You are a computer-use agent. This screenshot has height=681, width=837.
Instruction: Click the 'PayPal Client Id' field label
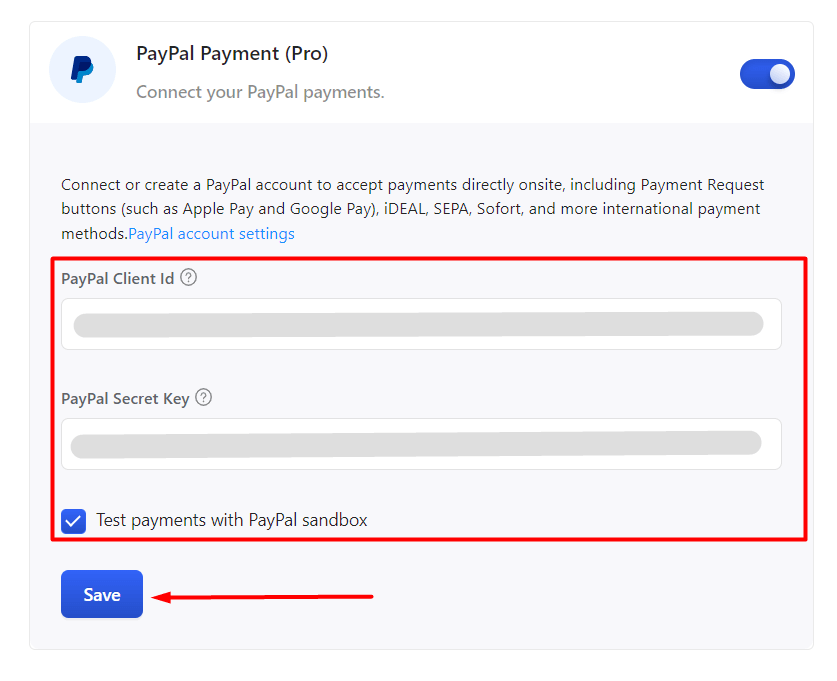(x=117, y=279)
